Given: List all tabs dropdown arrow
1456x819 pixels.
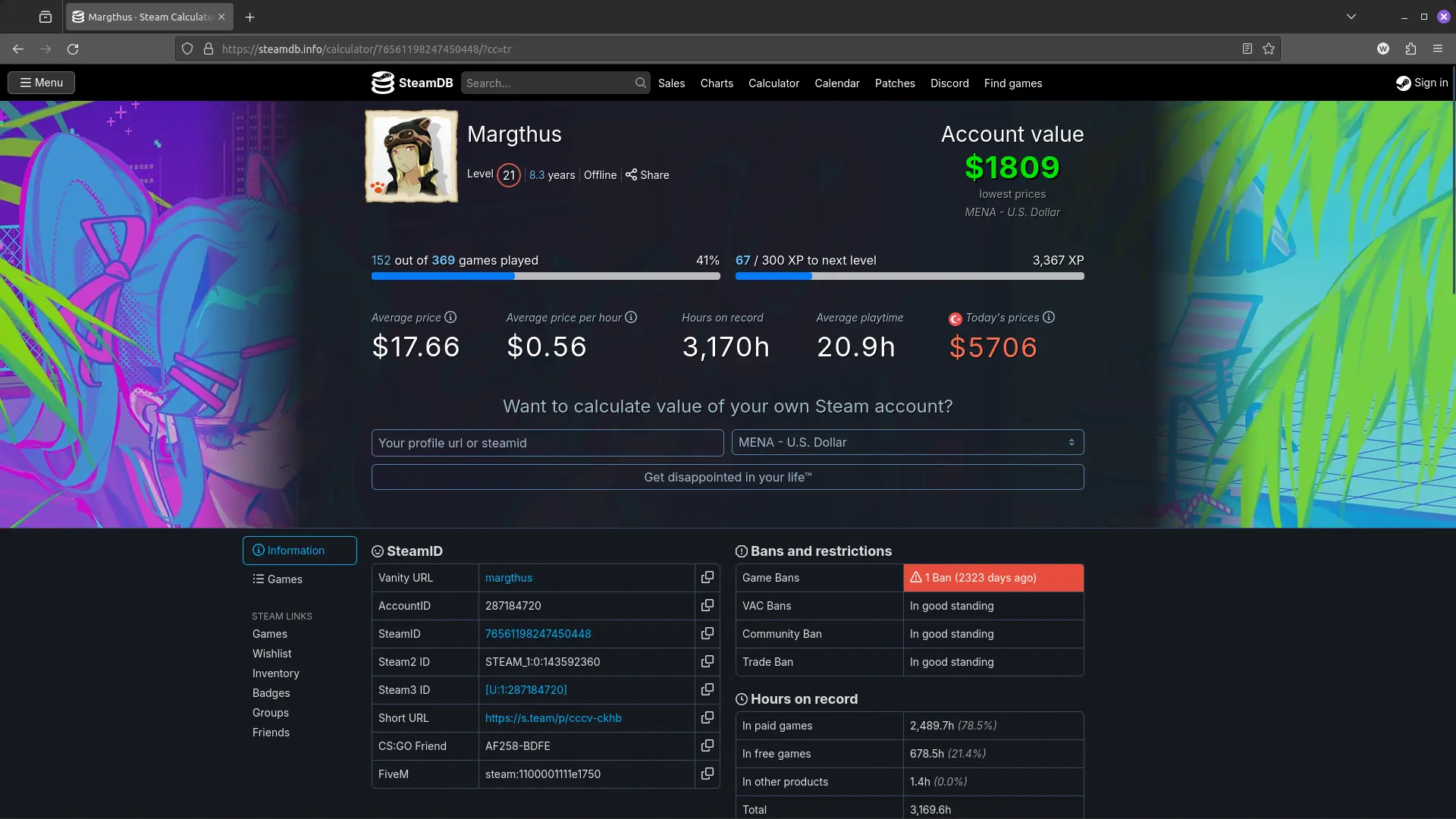Looking at the screenshot, I should [x=1351, y=17].
